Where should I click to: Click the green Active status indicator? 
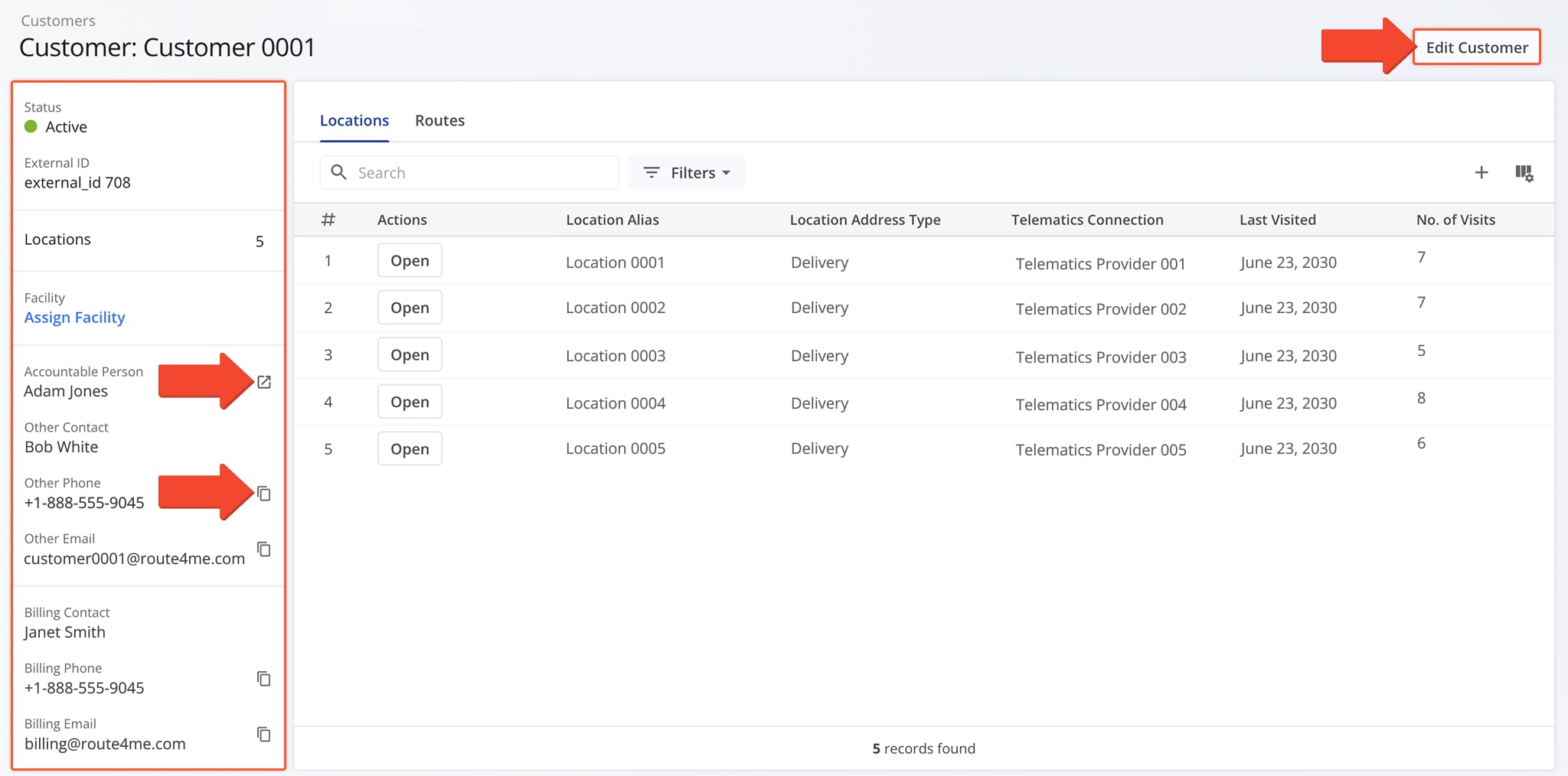click(x=31, y=127)
